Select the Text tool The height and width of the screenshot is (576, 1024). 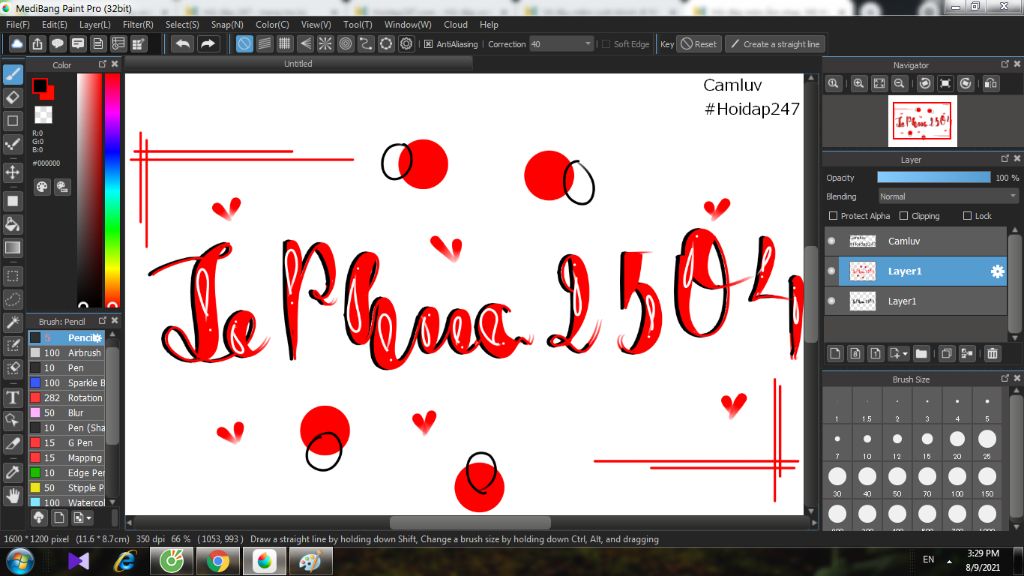pyautogui.click(x=12, y=397)
